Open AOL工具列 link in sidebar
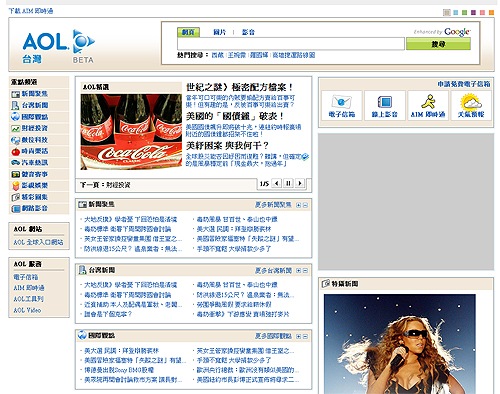500x394 pixels. point(28,299)
